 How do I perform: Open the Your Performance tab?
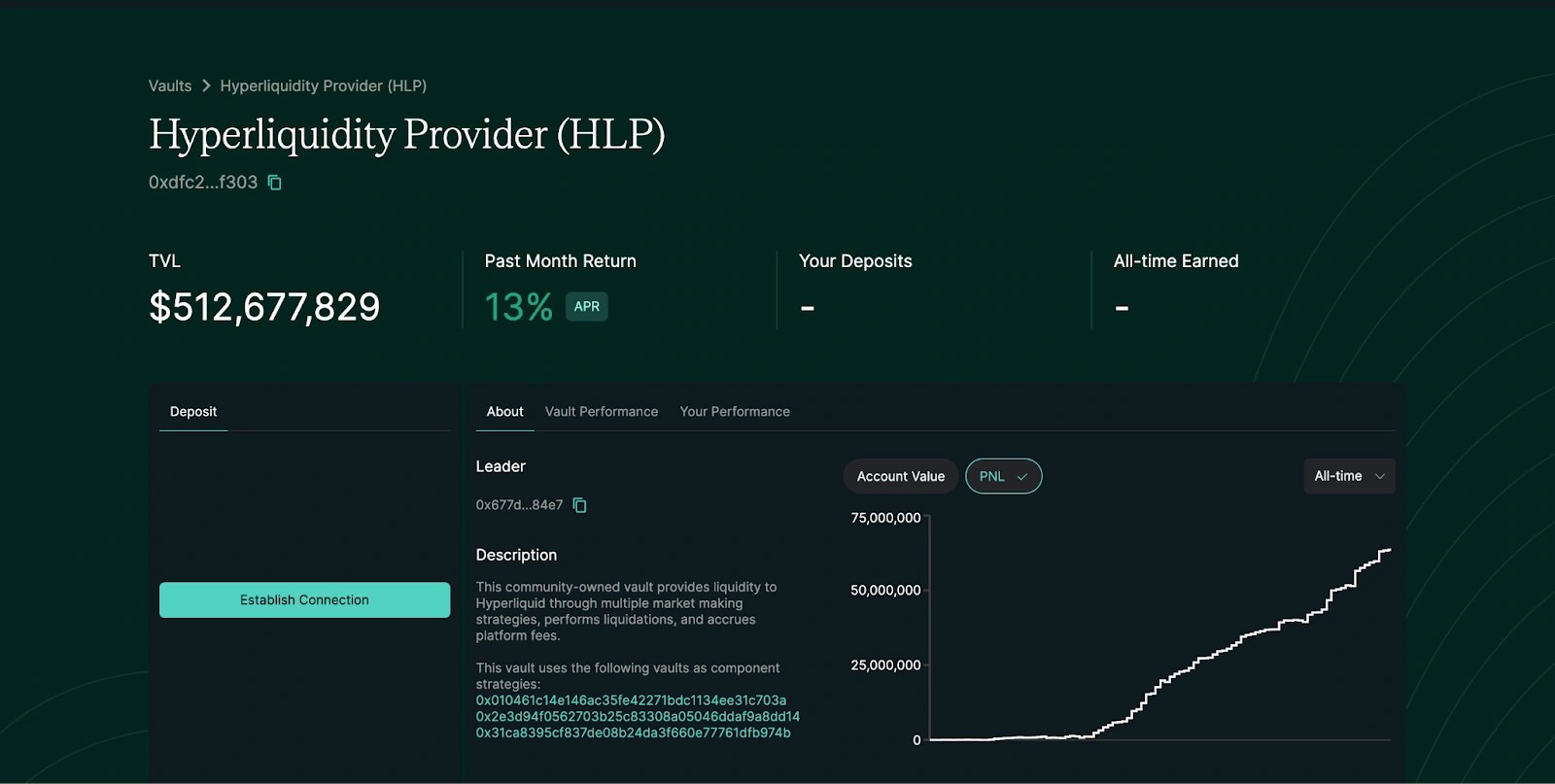[735, 412]
